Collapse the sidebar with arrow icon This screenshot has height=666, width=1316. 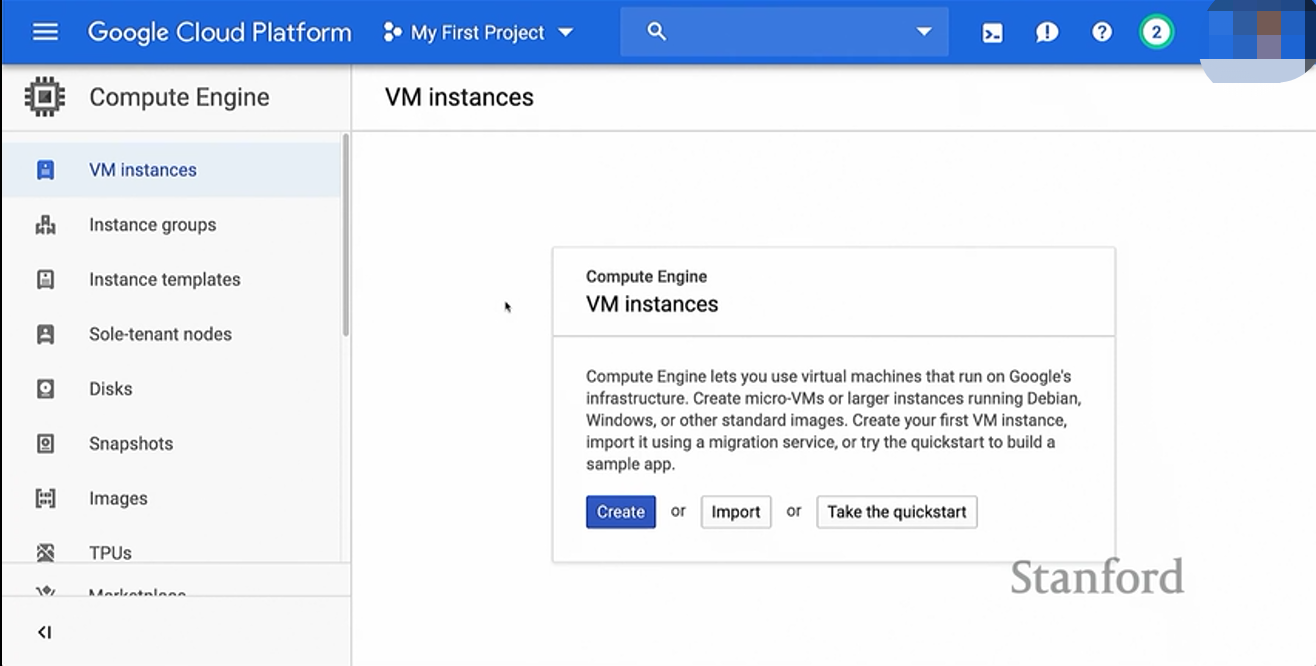44,632
